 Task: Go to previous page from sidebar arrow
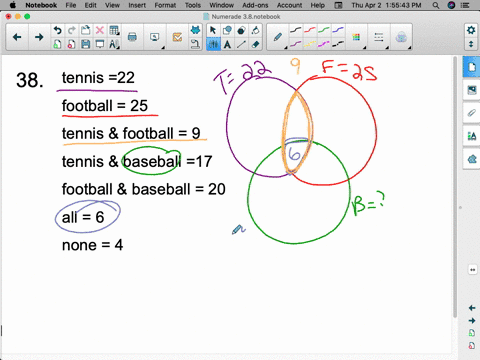(472, 308)
